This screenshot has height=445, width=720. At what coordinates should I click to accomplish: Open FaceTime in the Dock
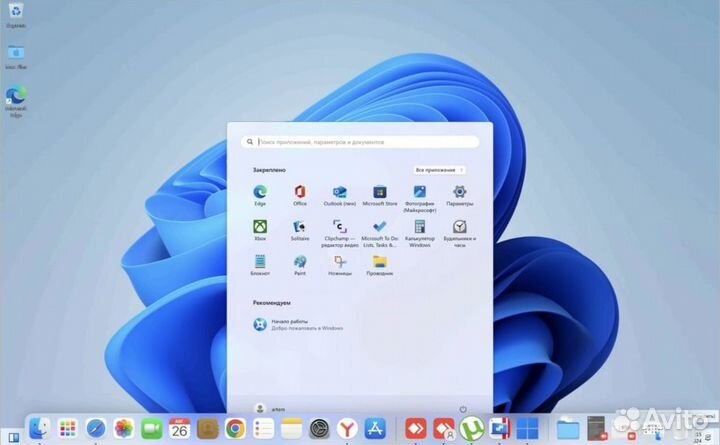[152, 429]
